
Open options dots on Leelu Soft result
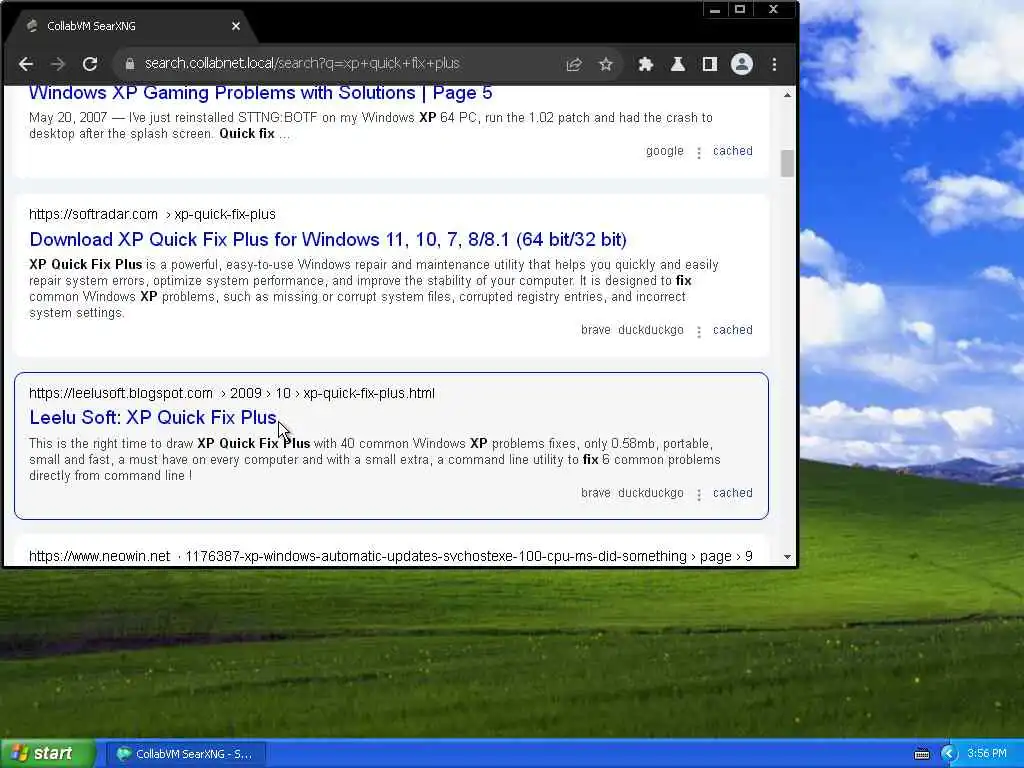699,495
